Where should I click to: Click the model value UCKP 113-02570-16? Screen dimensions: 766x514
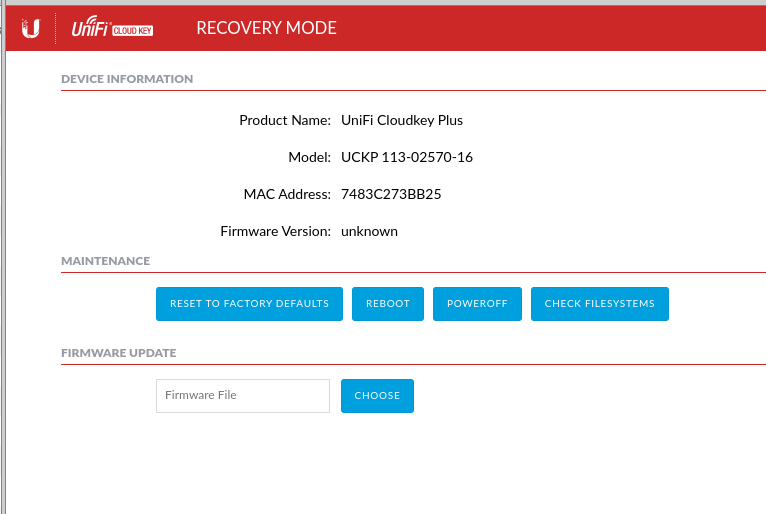pyautogui.click(x=407, y=157)
